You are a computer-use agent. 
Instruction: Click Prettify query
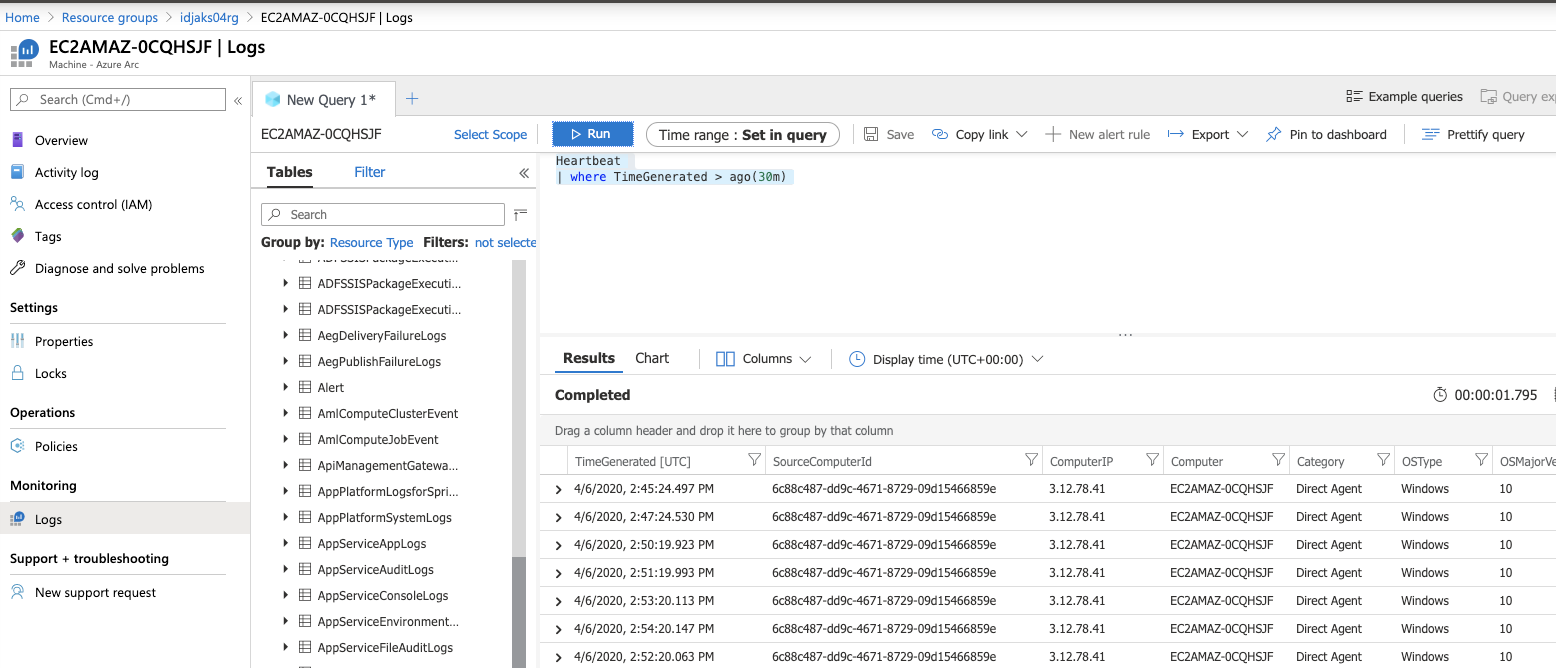pyautogui.click(x=1473, y=134)
